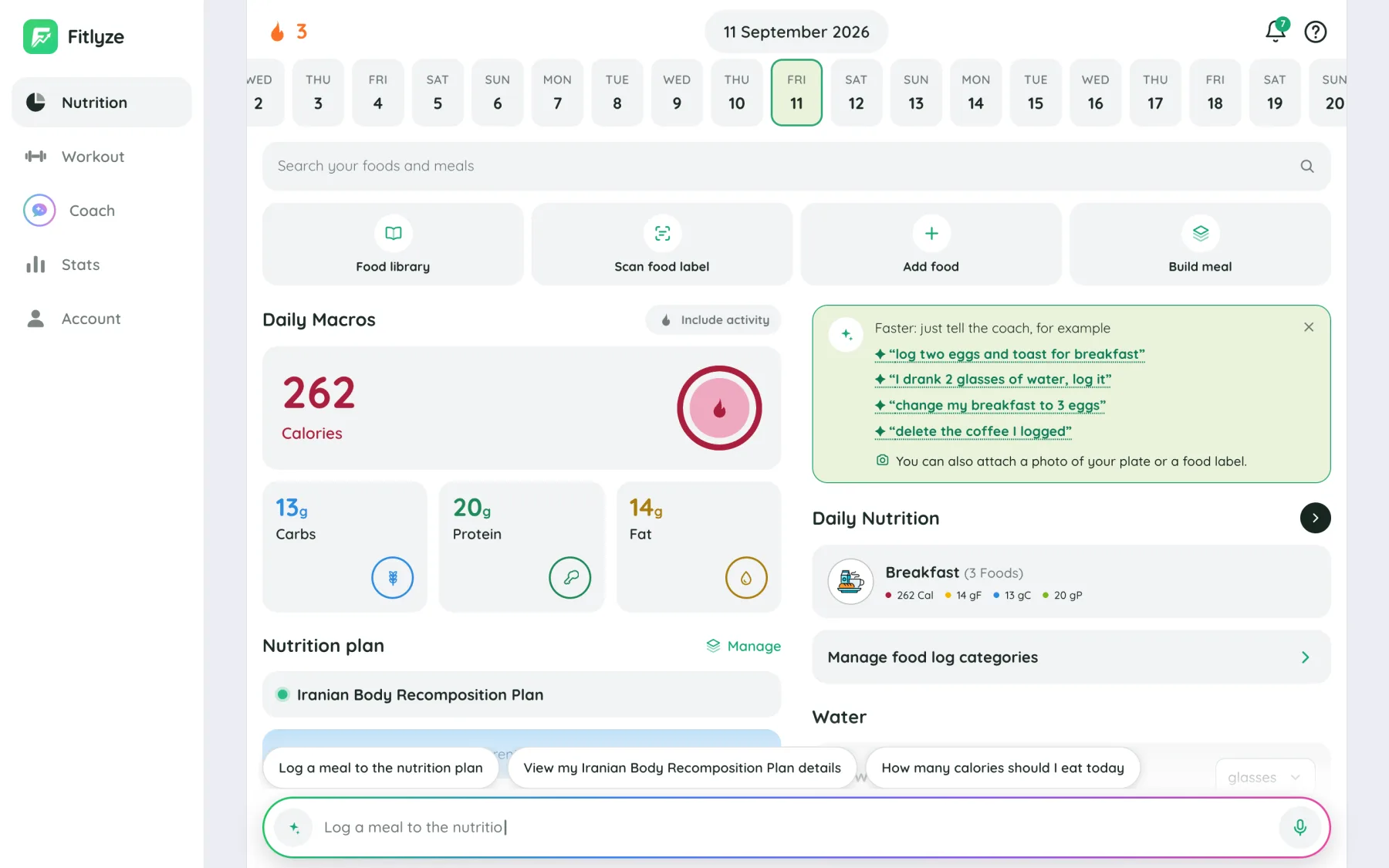The height and width of the screenshot is (868, 1389).
Task: Click the search magnifier icon
Action: click(1307, 166)
